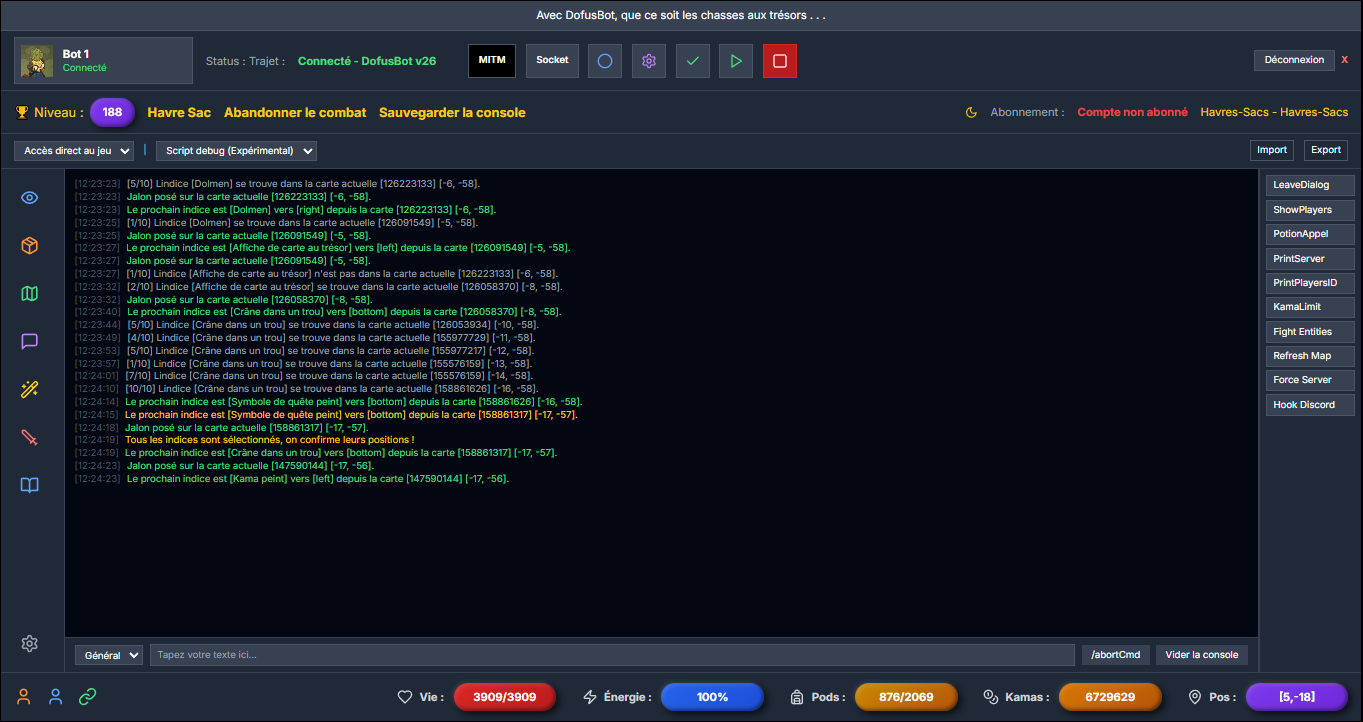Toggle the green checkmark option in toolbar
This screenshot has width=1363, height=722.
[x=692, y=61]
